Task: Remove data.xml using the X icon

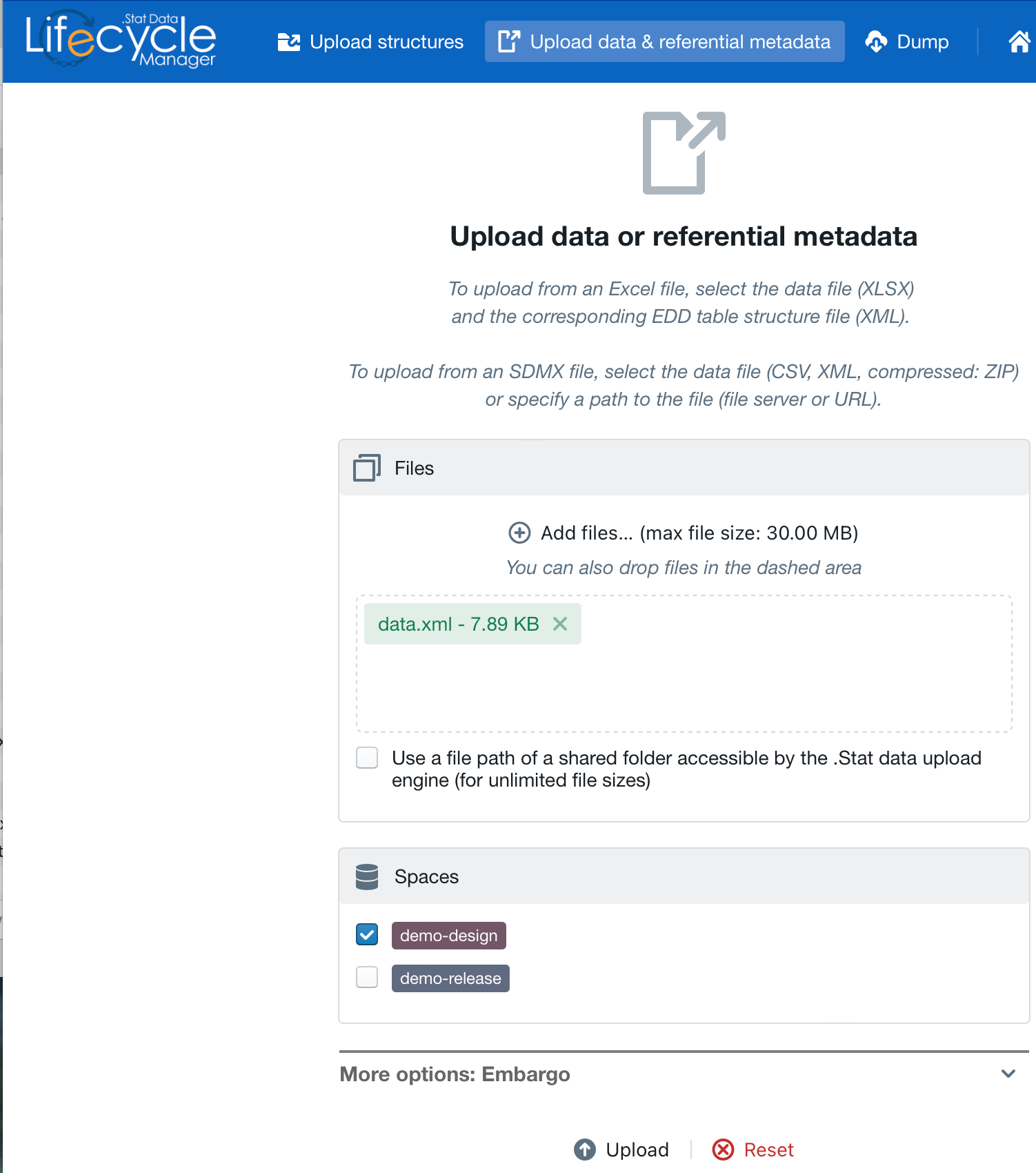Action: tap(560, 624)
